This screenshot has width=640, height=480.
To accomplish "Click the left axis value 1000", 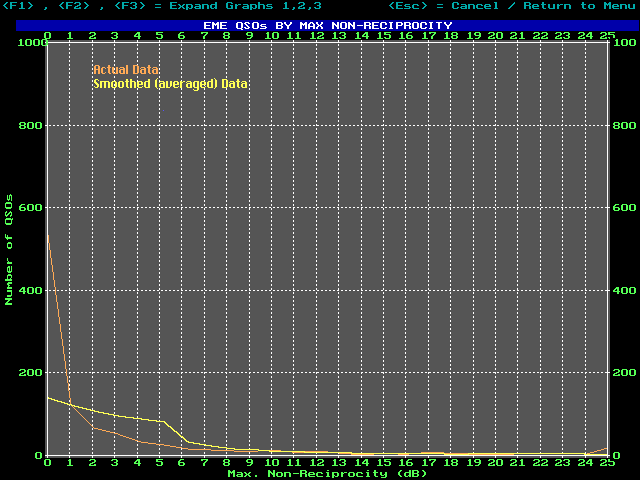I will [33, 42].
